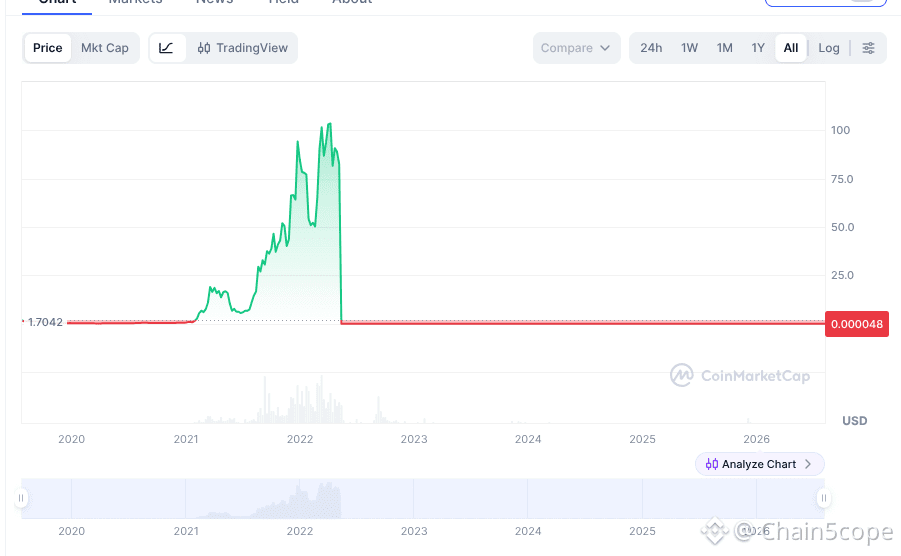Expand the Compare dropdown
This screenshot has height=556, width=901.
pyautogui.click(x=576, y=48)
